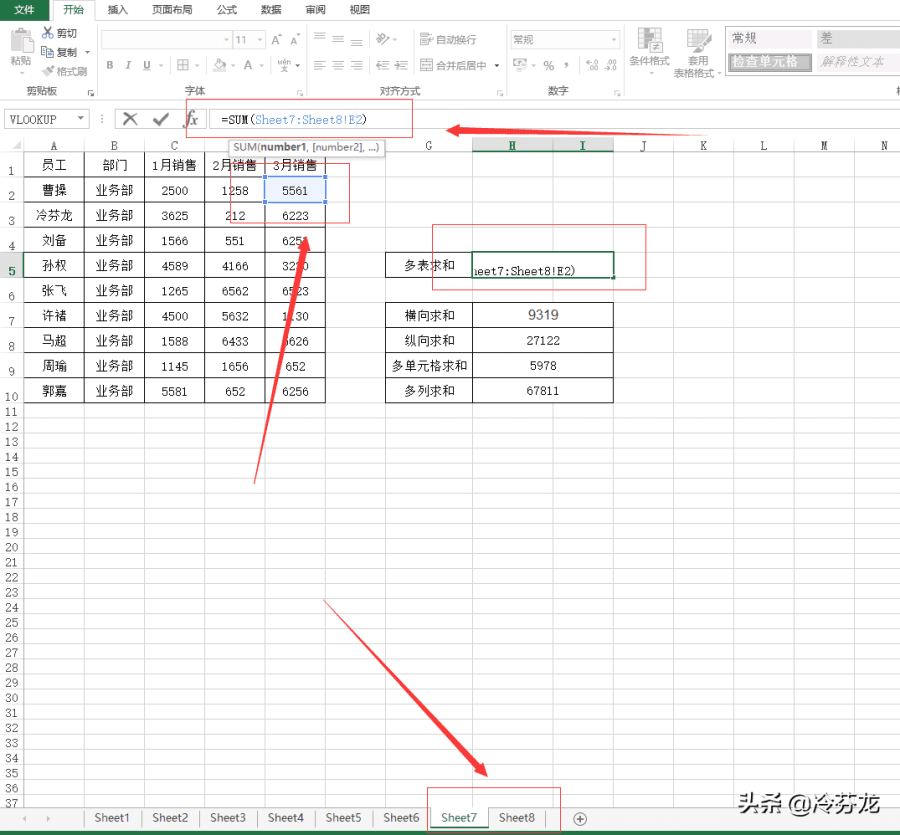This screenshot has height=835, width=900.
Task: Toggle bold formatting
Action: click(x=110, y=65)
